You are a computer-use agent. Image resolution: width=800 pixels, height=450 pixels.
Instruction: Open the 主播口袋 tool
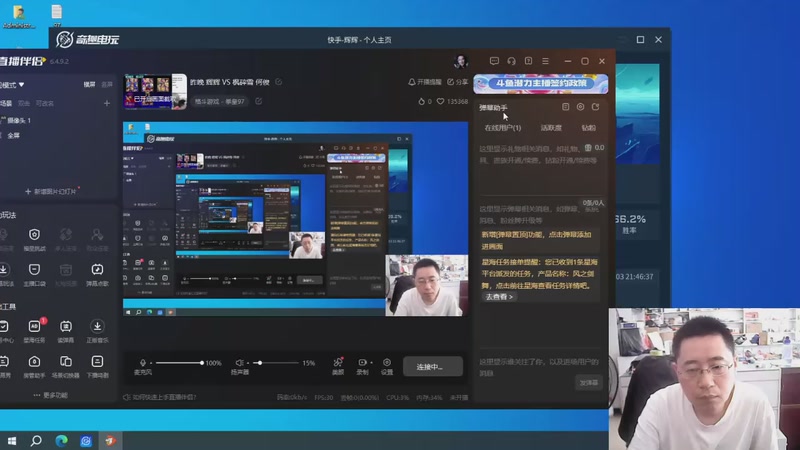35,274
